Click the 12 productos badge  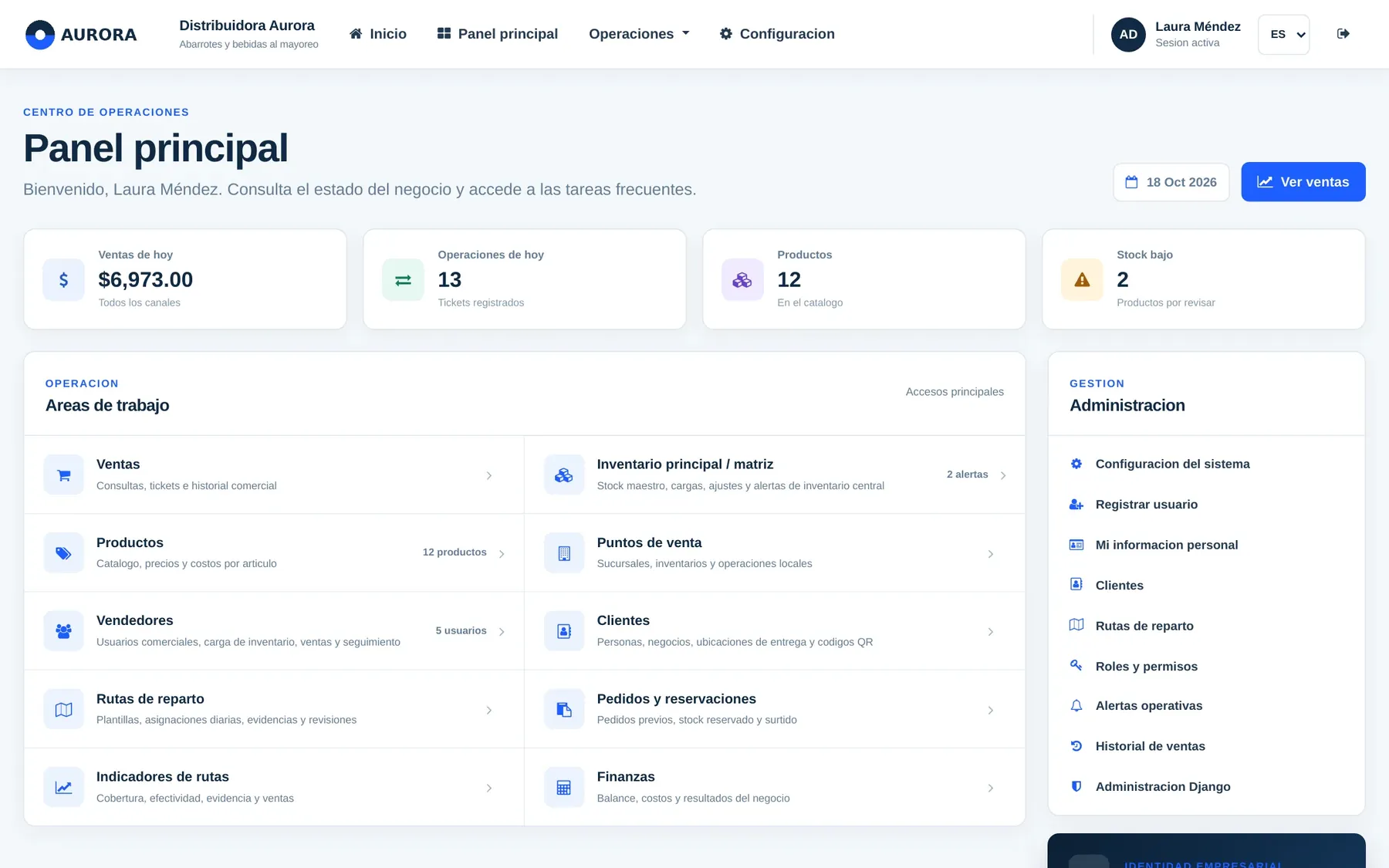coord(455,552)
